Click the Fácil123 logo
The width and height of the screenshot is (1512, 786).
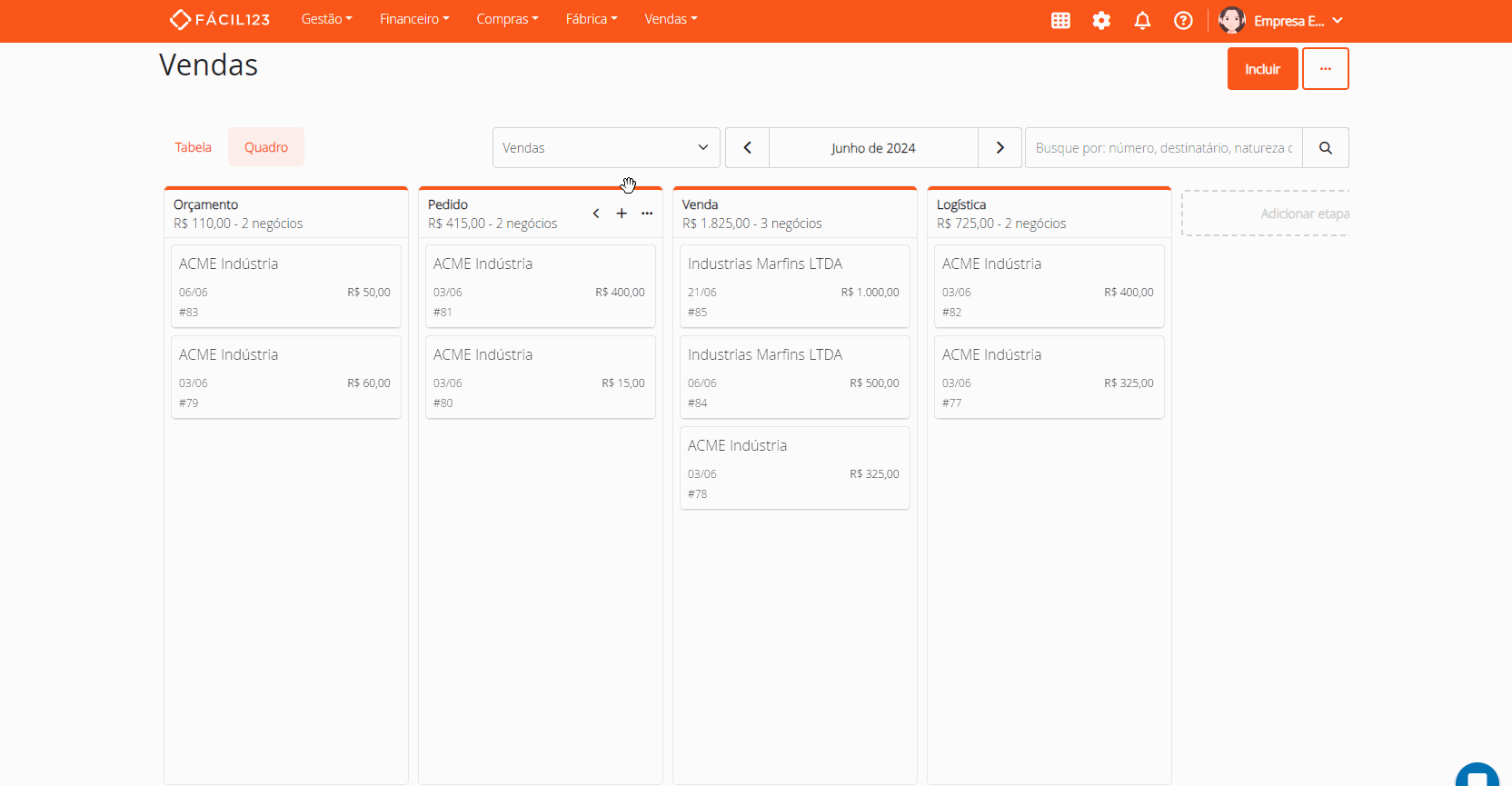pos(220,19)
